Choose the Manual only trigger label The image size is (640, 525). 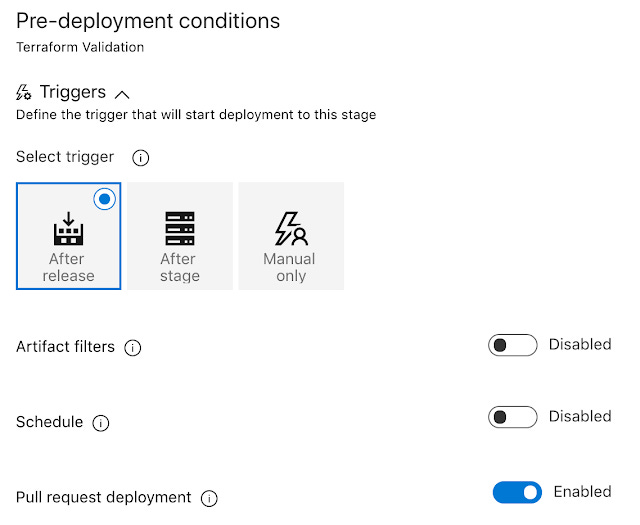290,267
